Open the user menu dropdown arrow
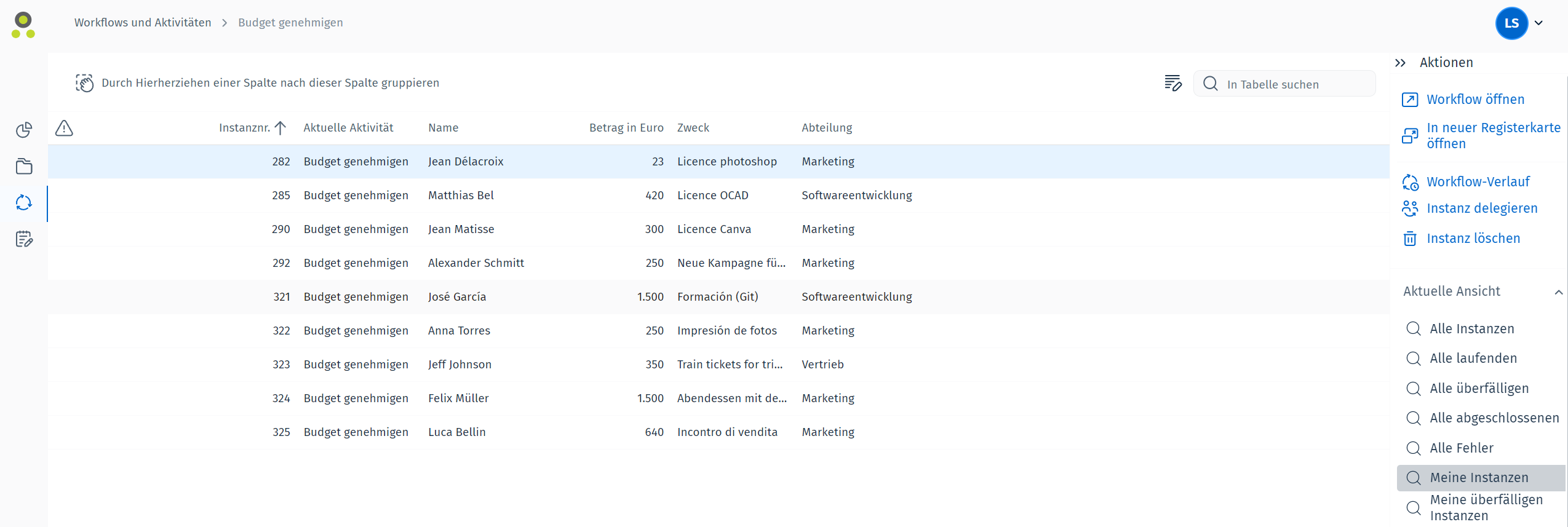 pos(1538,23)
